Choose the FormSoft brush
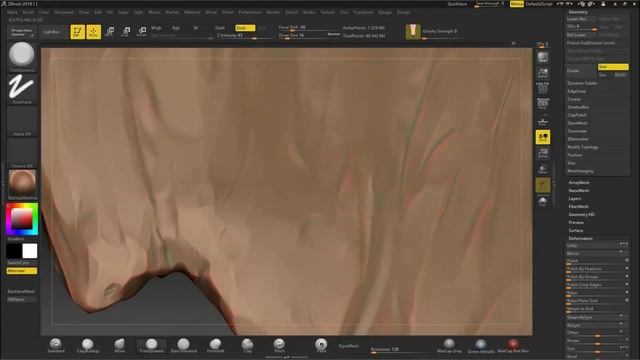Viewport: 640px width, 360px height. 215,345
